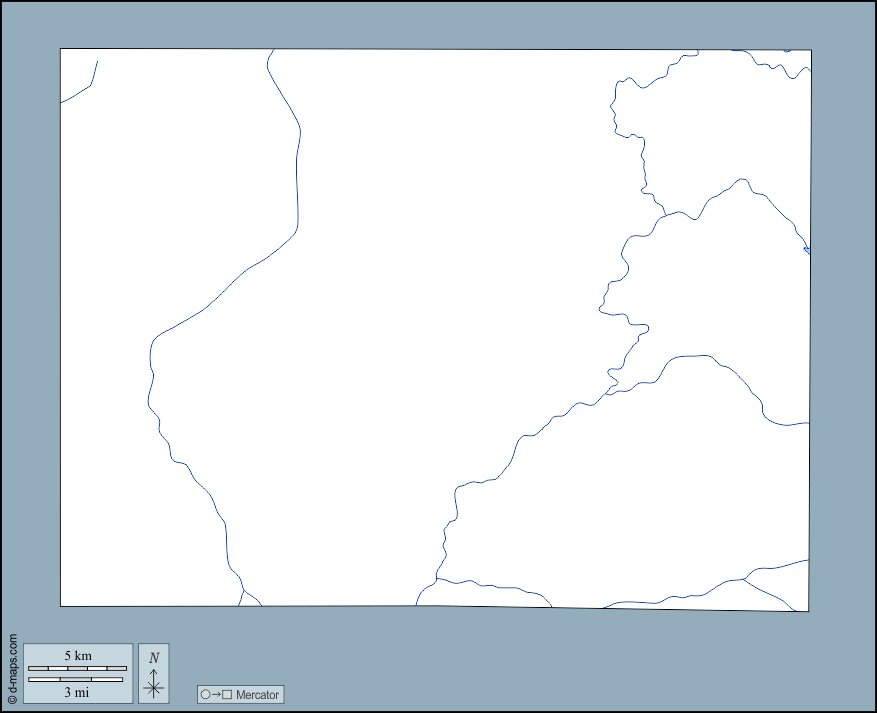Click the gray-blue border above the map
Image resolution: width=877 pixels, height=713 pixels.
tap(438, 25)
